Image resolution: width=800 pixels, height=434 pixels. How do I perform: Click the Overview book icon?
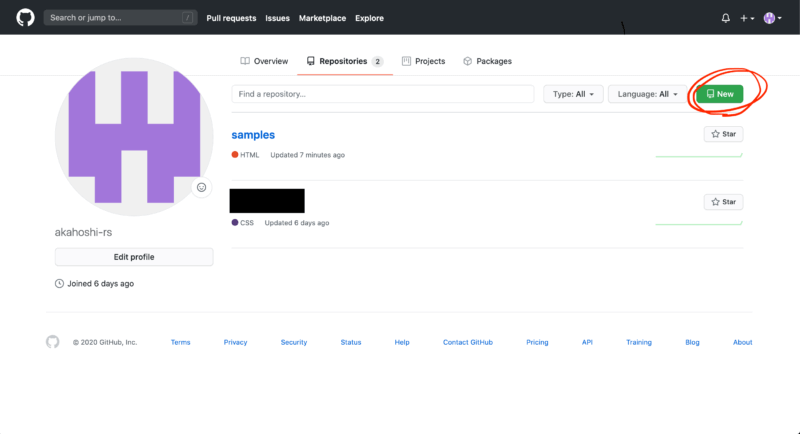click(245, 61)
